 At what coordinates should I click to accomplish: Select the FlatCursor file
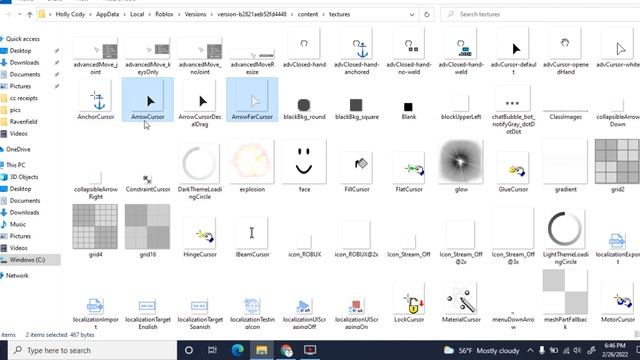[x=409, y=171]
